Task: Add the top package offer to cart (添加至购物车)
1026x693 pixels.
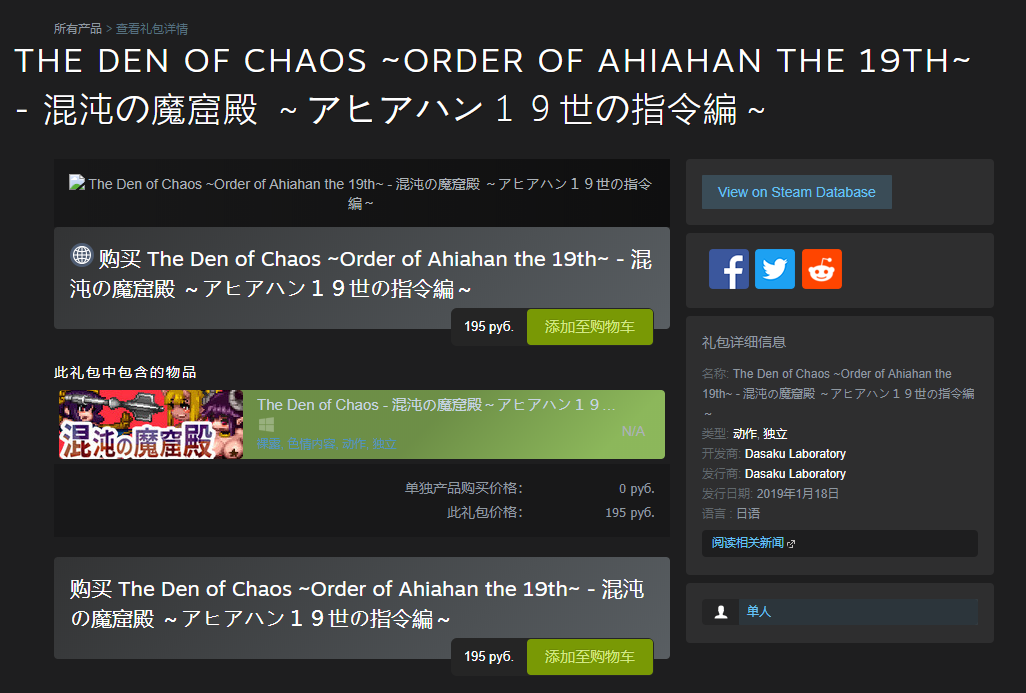Action: [590, 326]
